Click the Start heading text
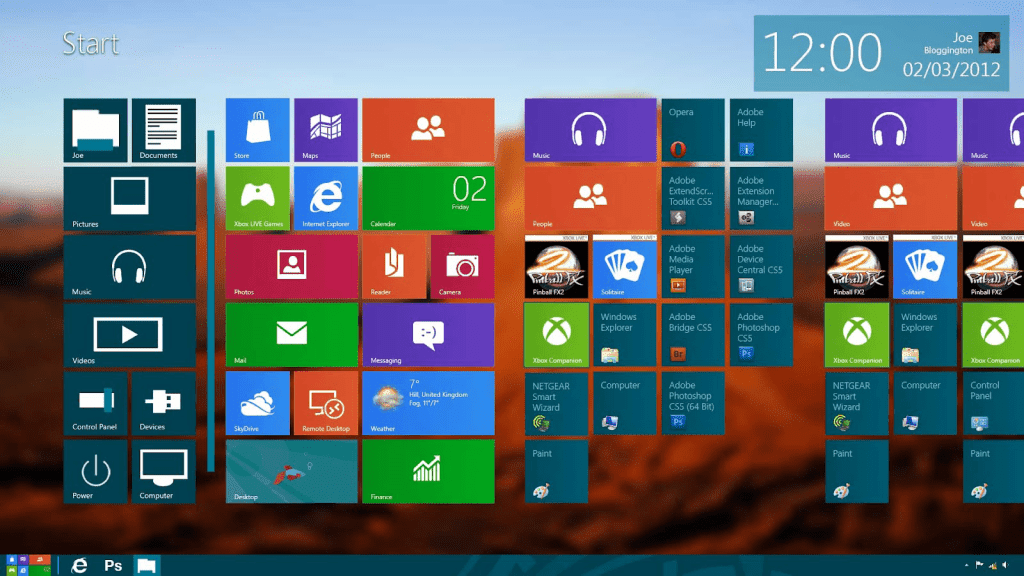 (x=91, y=44)
